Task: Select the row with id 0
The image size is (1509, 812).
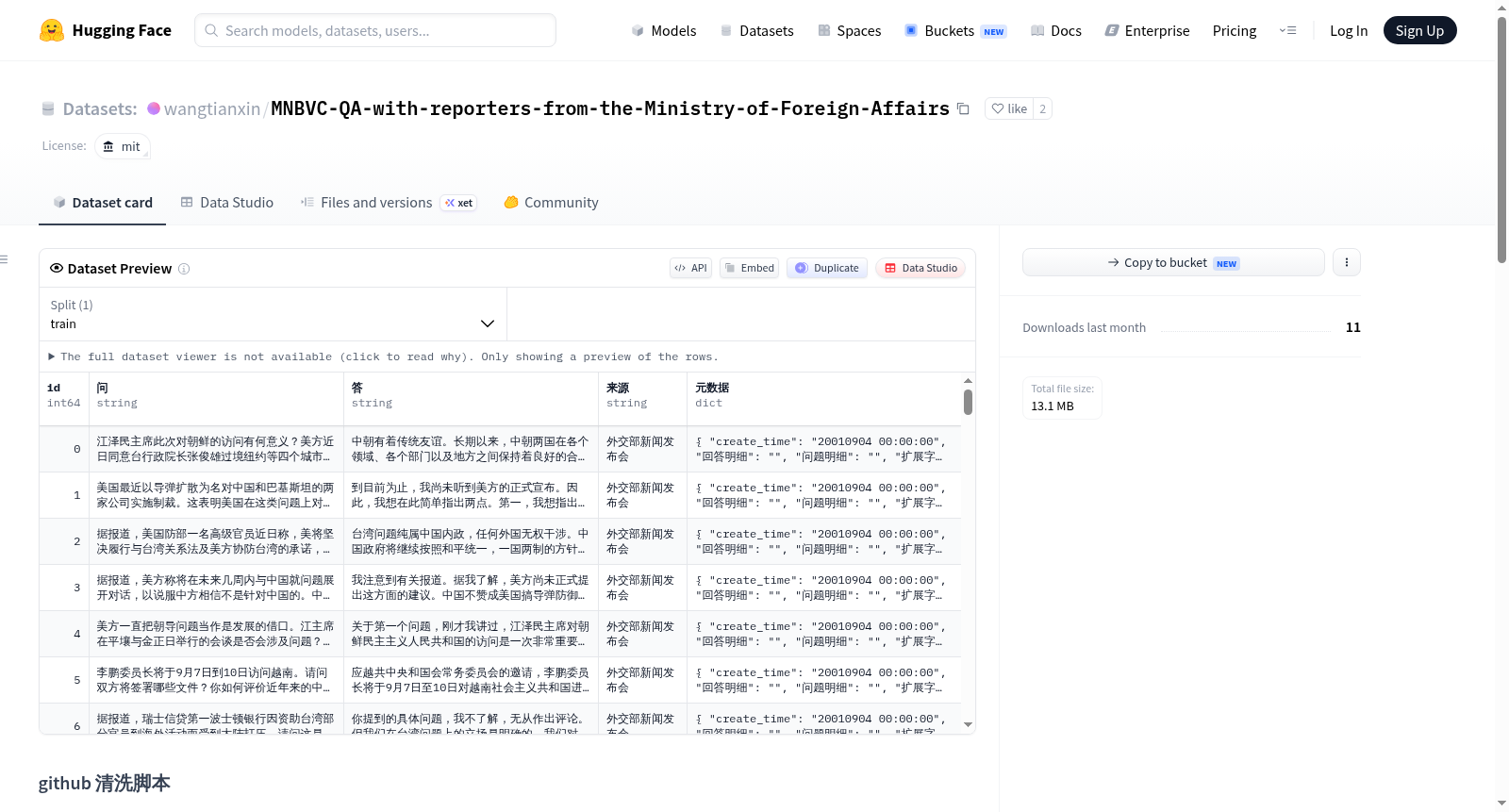Action: pyautogui.click(x=500, y=449)
